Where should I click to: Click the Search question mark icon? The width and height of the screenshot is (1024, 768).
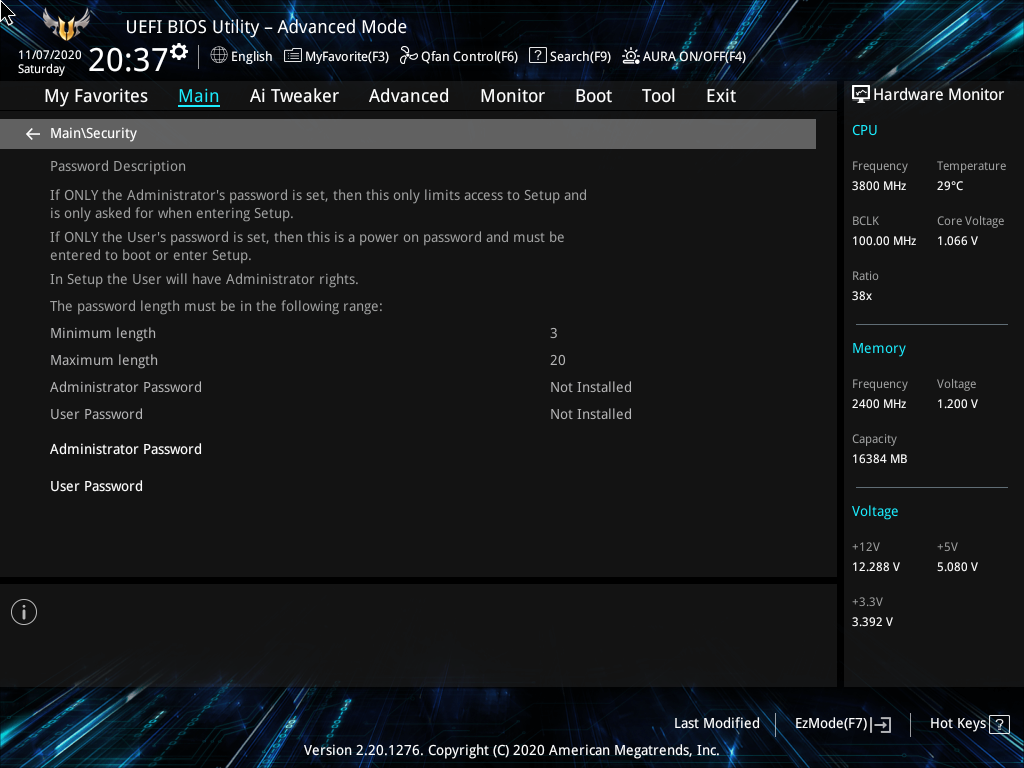pos(537,56)
